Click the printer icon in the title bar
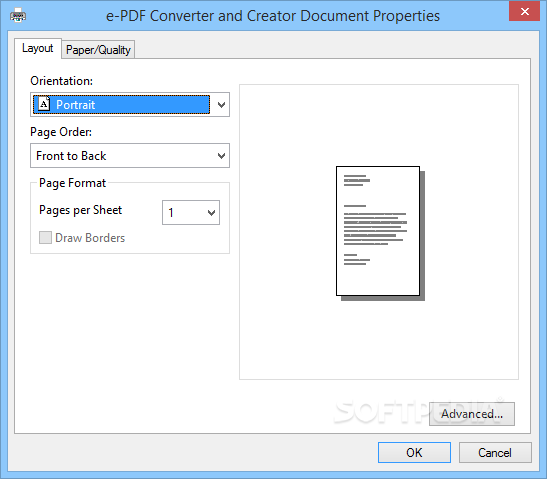The image size is (547, 479). click(x=18, y=15)
